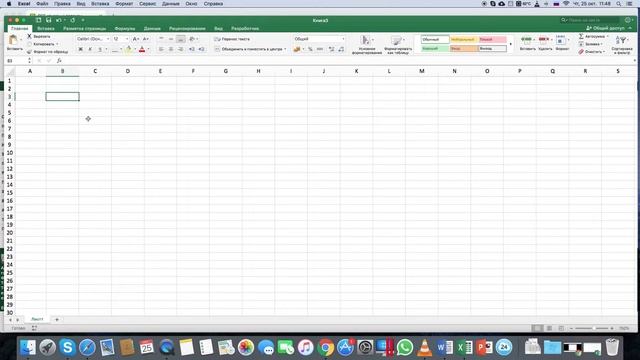
Task: Align cell text left
Action: pos(161,49)
